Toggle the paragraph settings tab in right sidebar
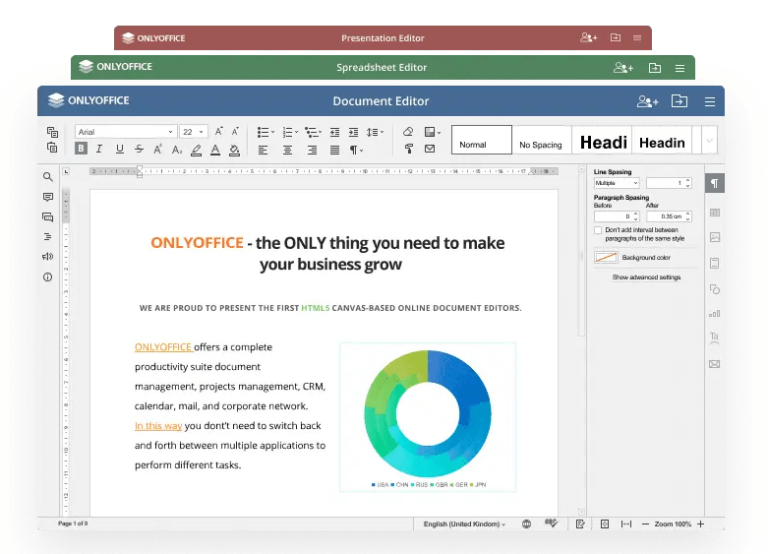 point(714,183)
